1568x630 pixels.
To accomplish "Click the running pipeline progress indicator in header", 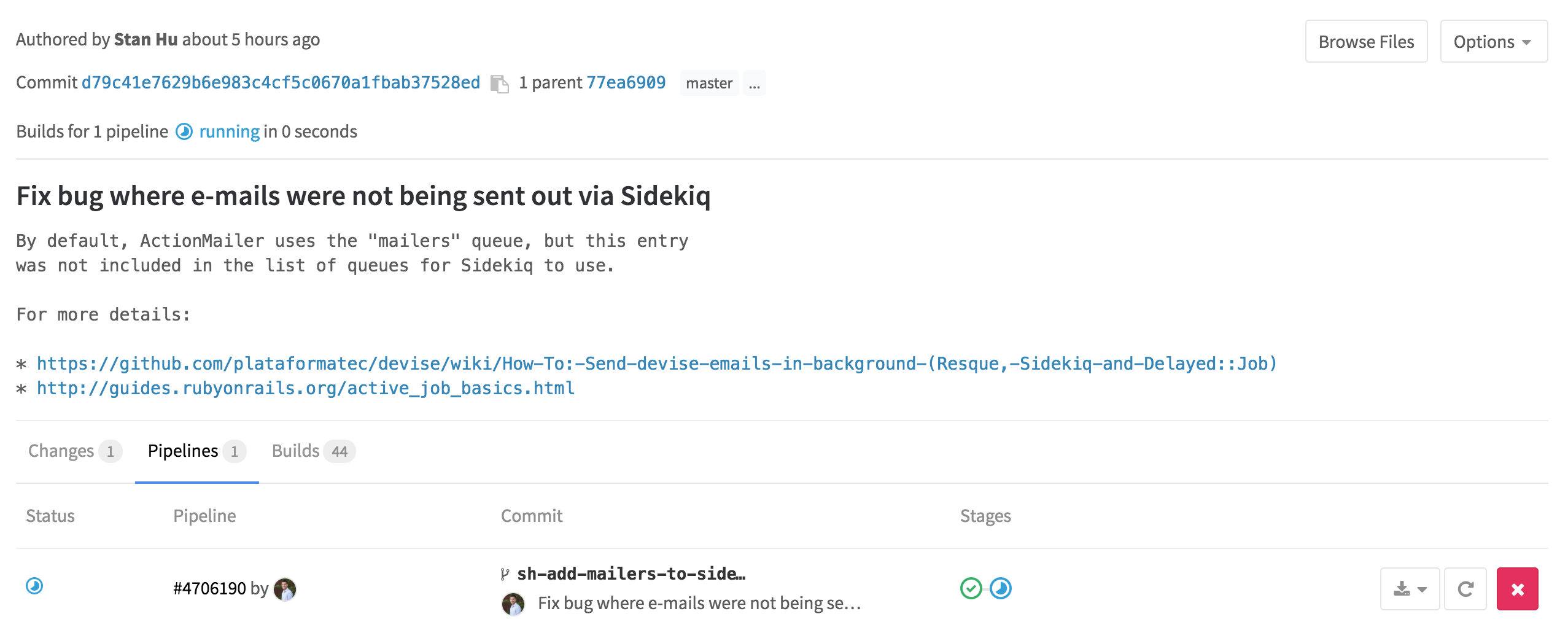I will (x=186, y=131).
